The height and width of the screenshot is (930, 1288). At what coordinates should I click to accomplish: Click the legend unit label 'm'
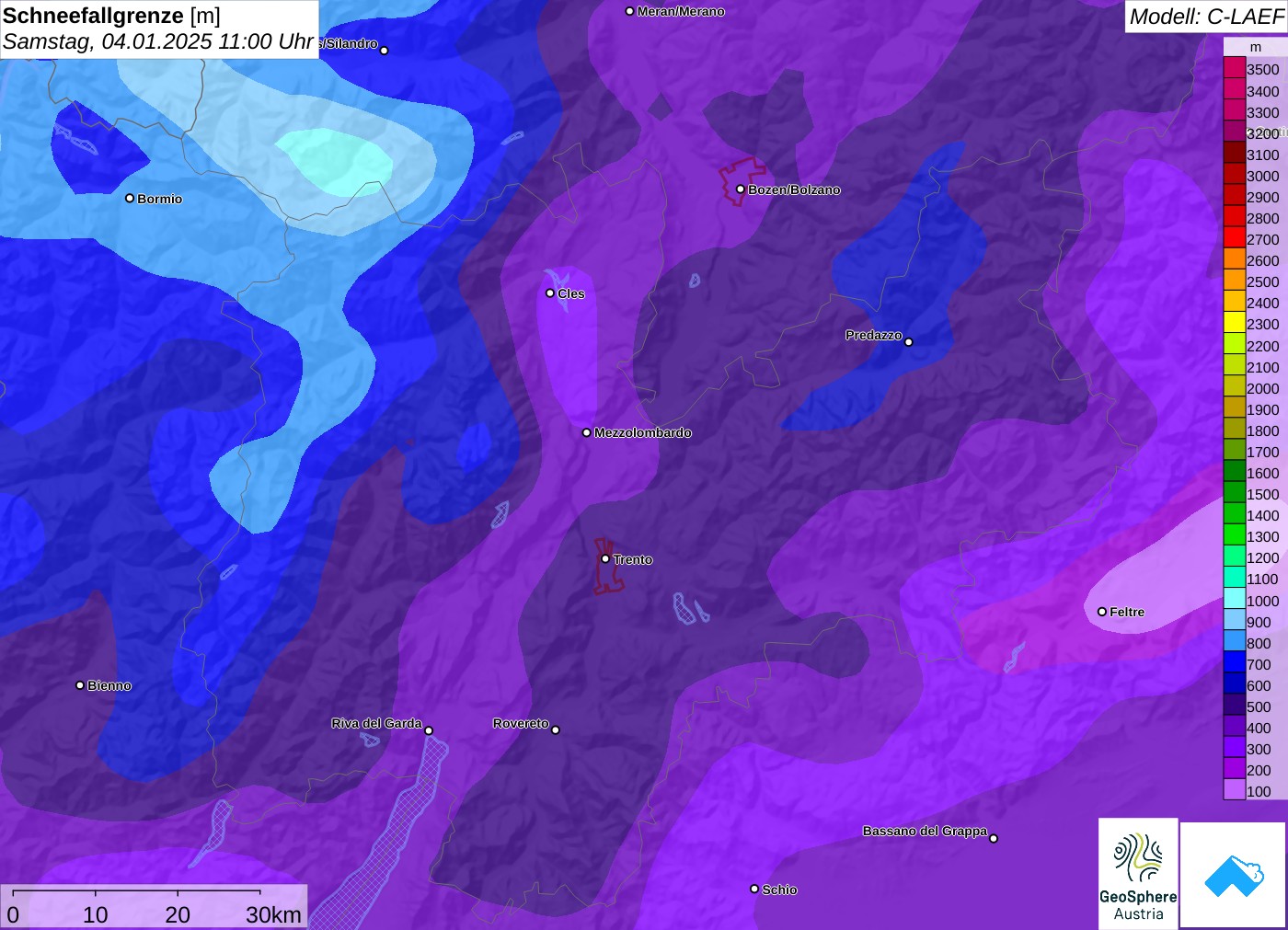coord(1256,47)
